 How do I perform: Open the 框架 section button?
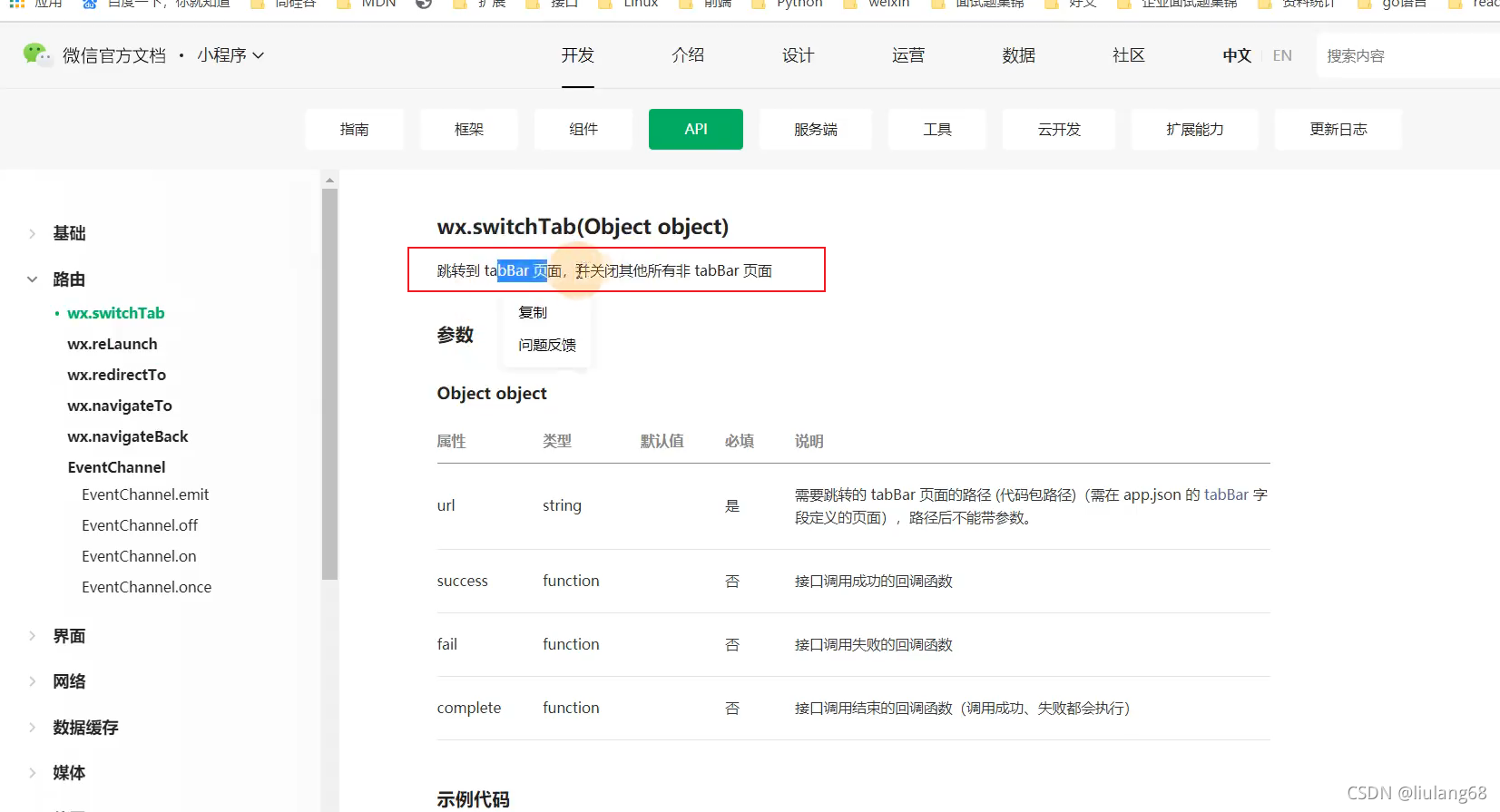pos(469,129)
